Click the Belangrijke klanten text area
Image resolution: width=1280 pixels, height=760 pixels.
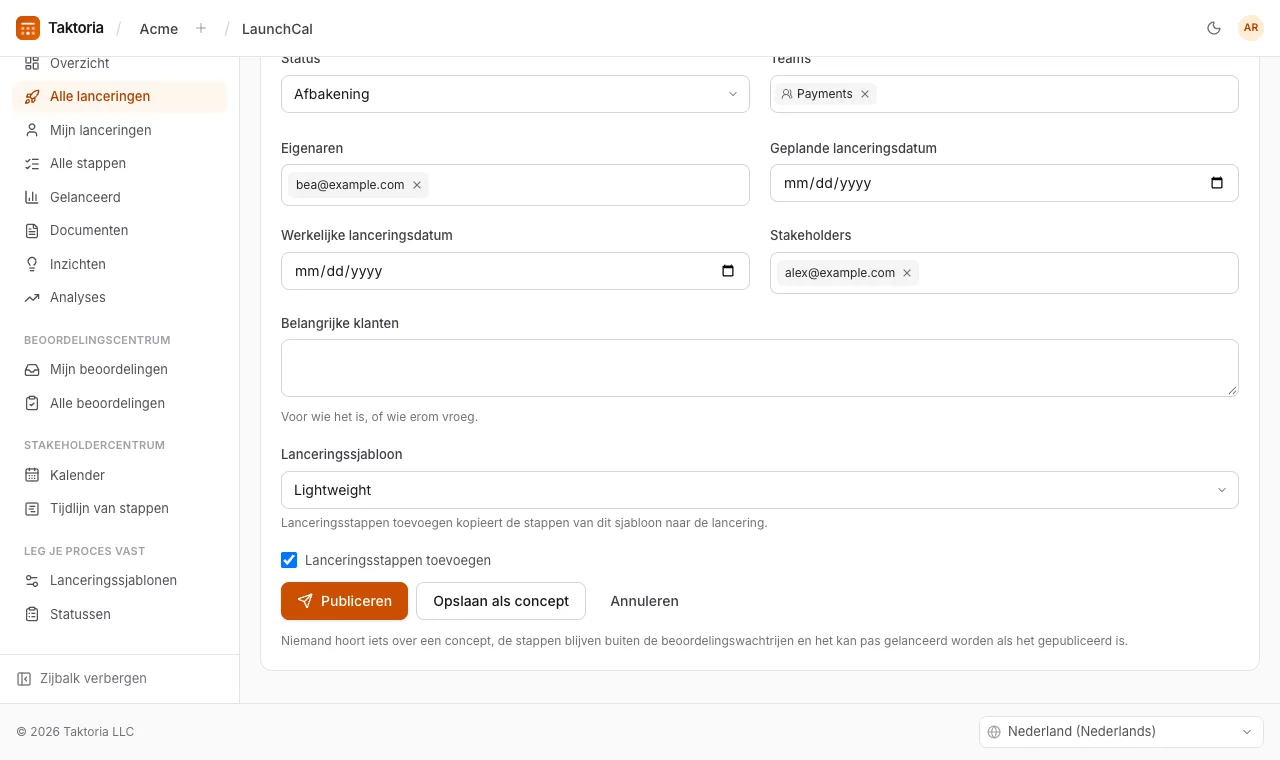point(760,368)
